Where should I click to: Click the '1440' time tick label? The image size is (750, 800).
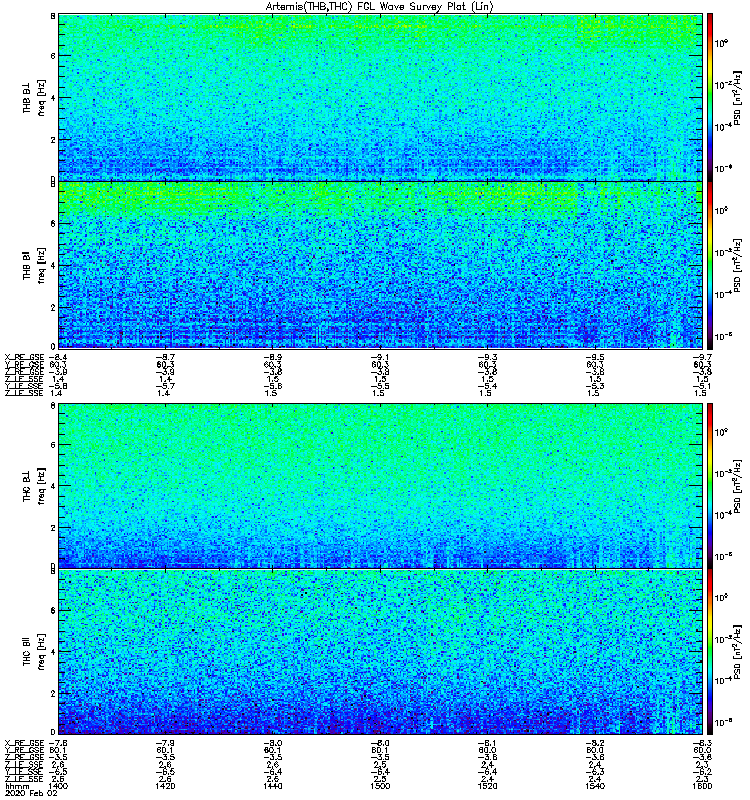tap(272, 786)
